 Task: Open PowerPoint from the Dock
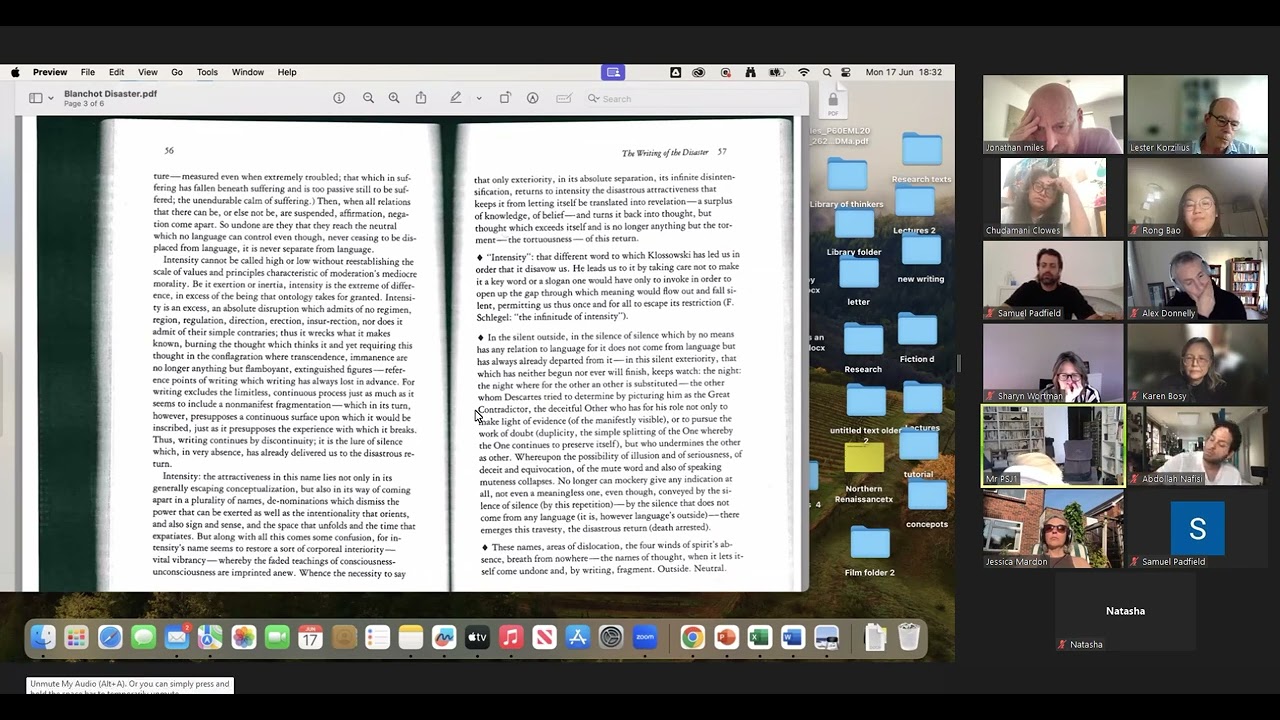(726, 637)
